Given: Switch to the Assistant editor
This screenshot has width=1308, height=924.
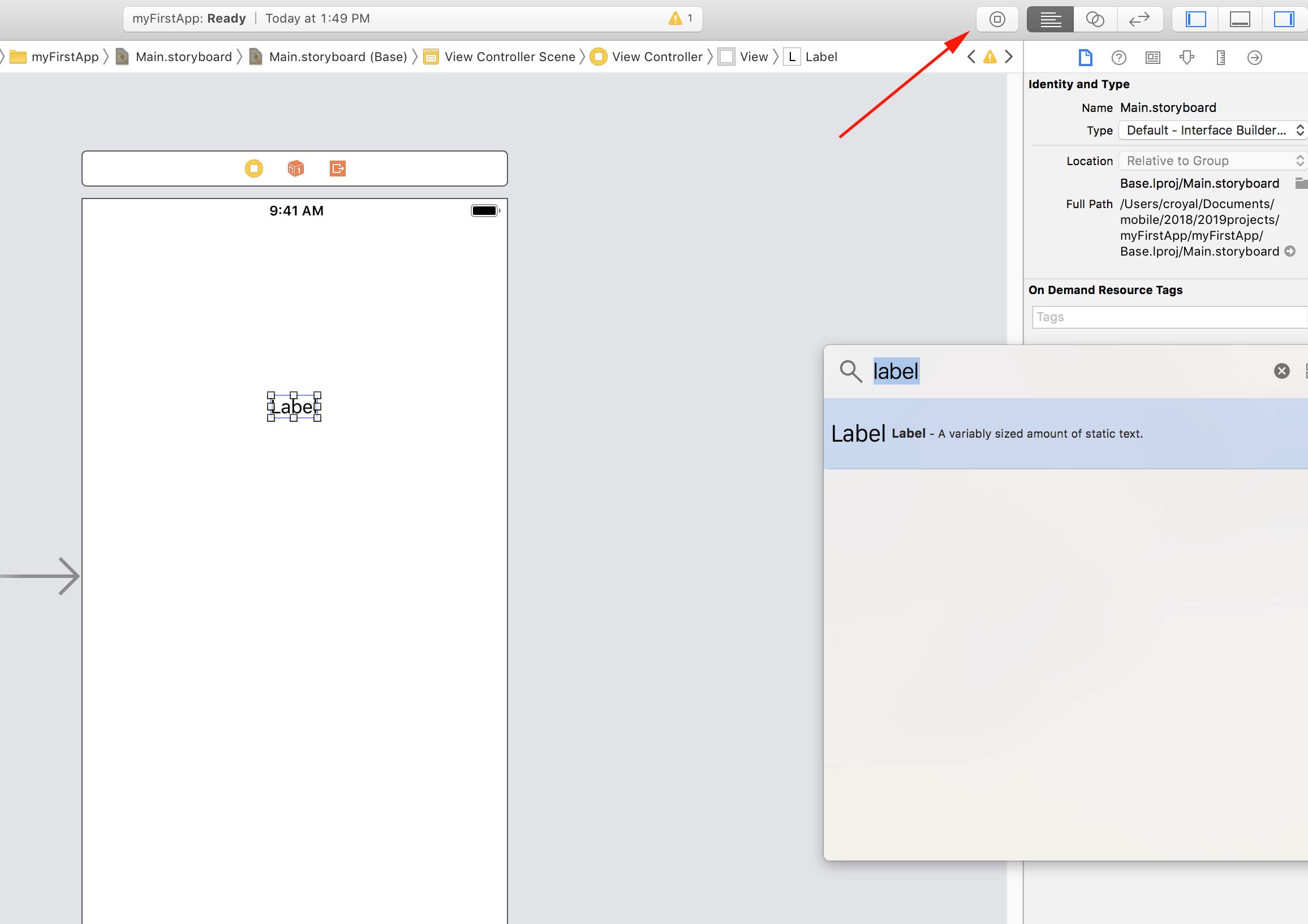Looking at the screenshot, I should click(x=1094, y=19).
